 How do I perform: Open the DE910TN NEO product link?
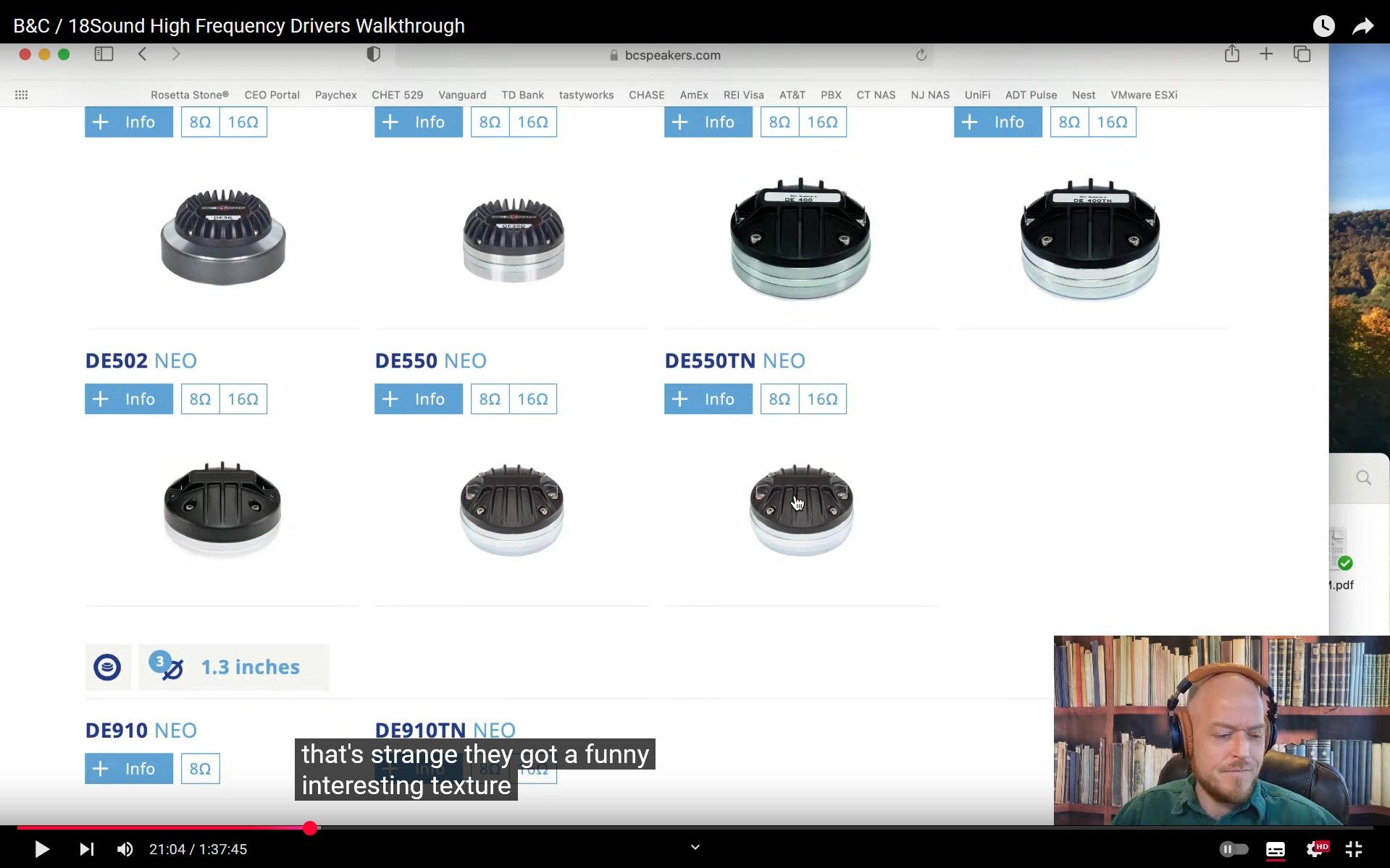tap(445, 729)
